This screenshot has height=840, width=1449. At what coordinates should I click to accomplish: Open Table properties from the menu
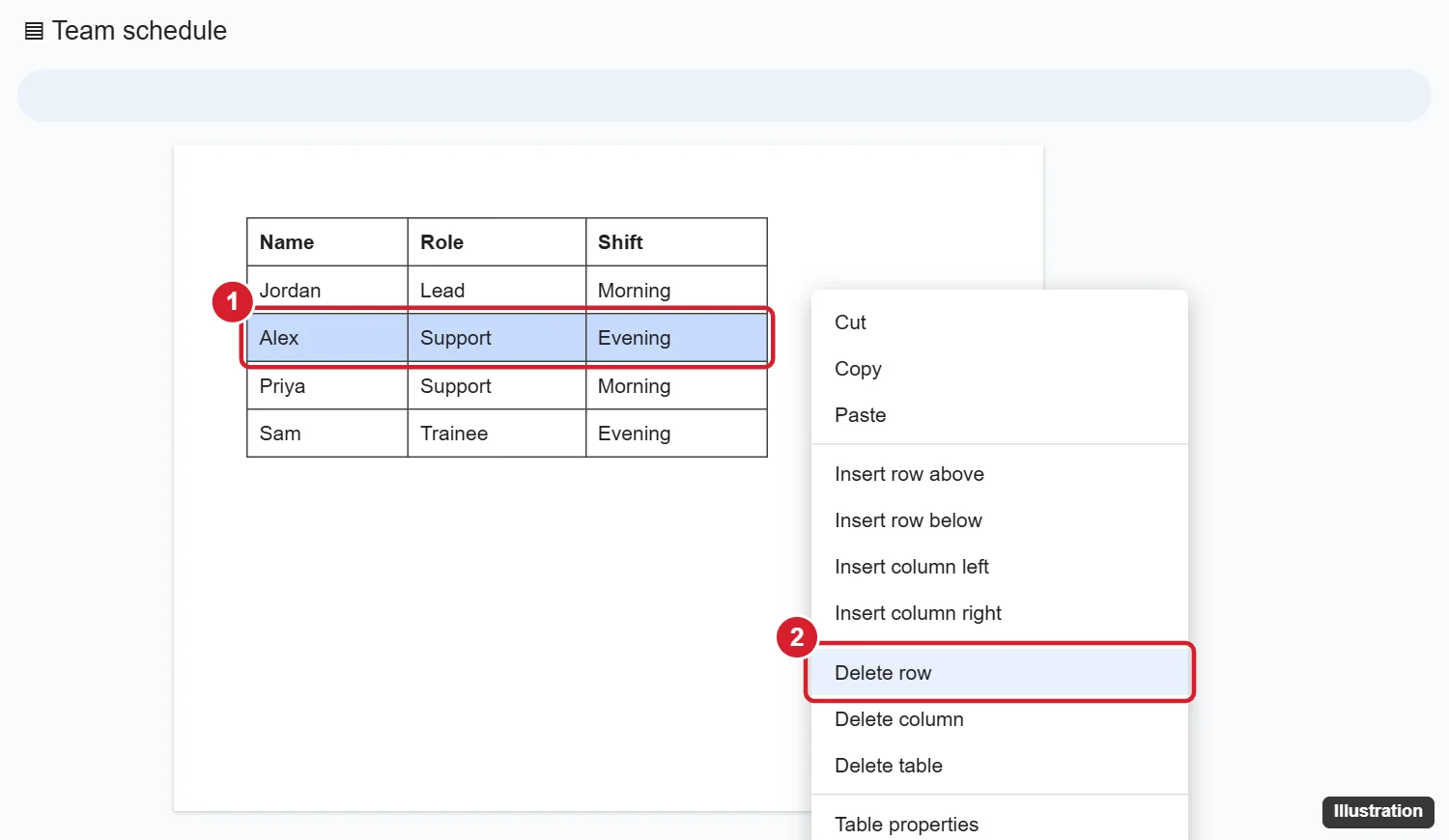[1000, 824]
